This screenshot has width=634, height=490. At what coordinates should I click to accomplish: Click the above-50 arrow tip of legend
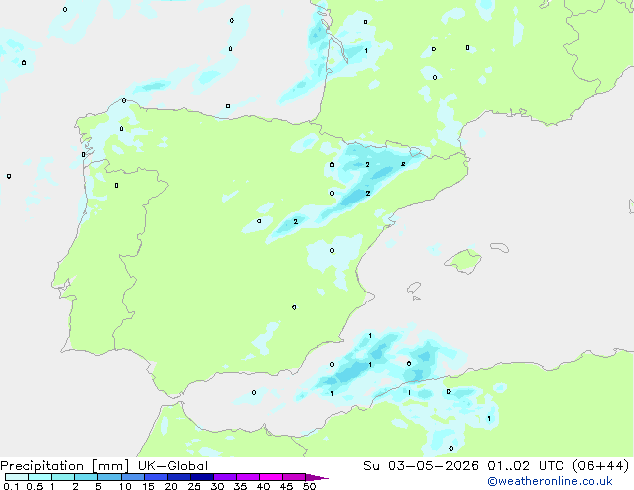(x=317, y=477)
